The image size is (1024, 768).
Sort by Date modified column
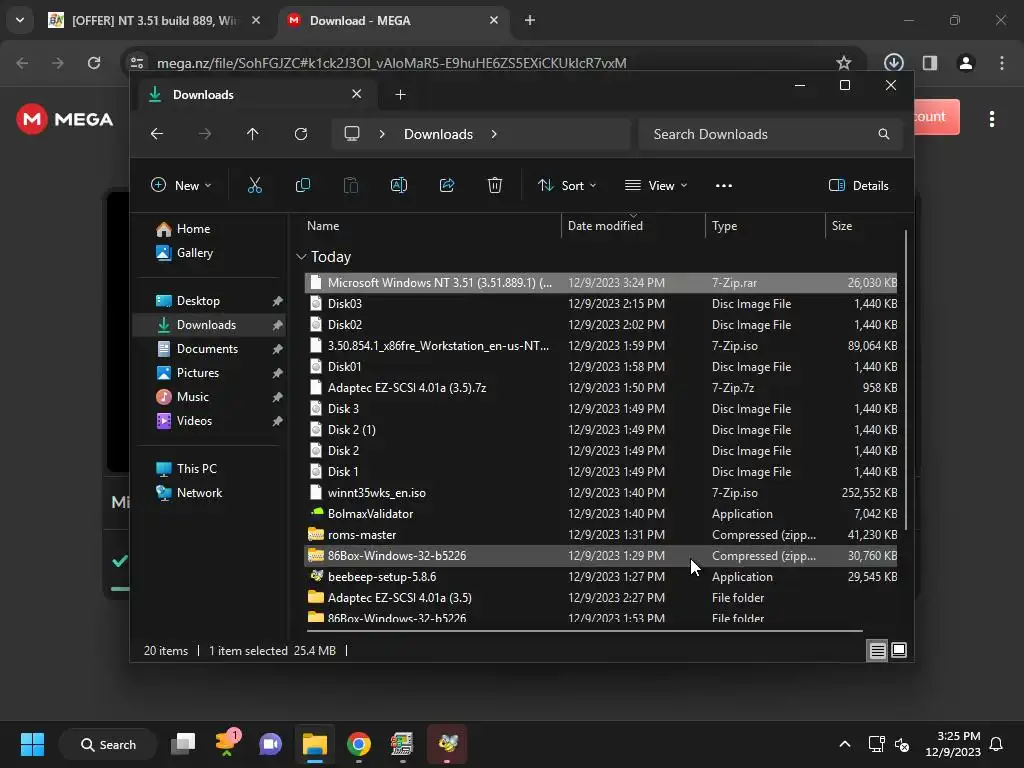tap(633, 225)
